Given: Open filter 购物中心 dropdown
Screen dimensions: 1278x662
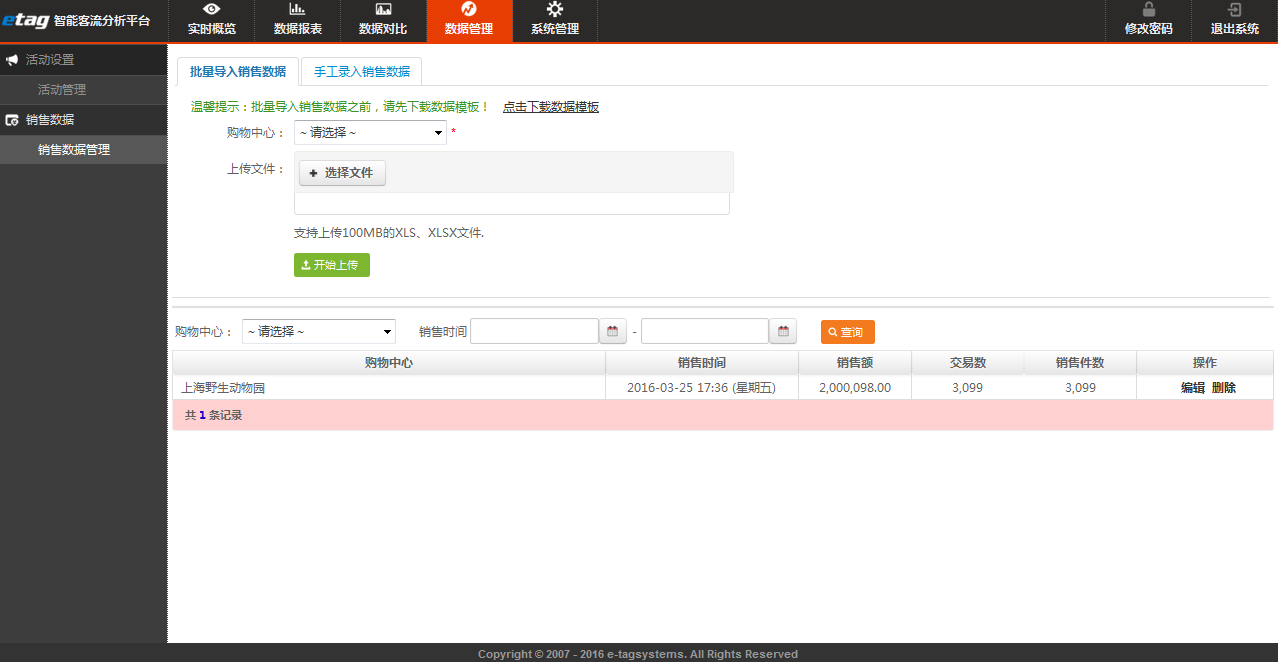Looking at the screenshot, I should [x=319, y=331].
